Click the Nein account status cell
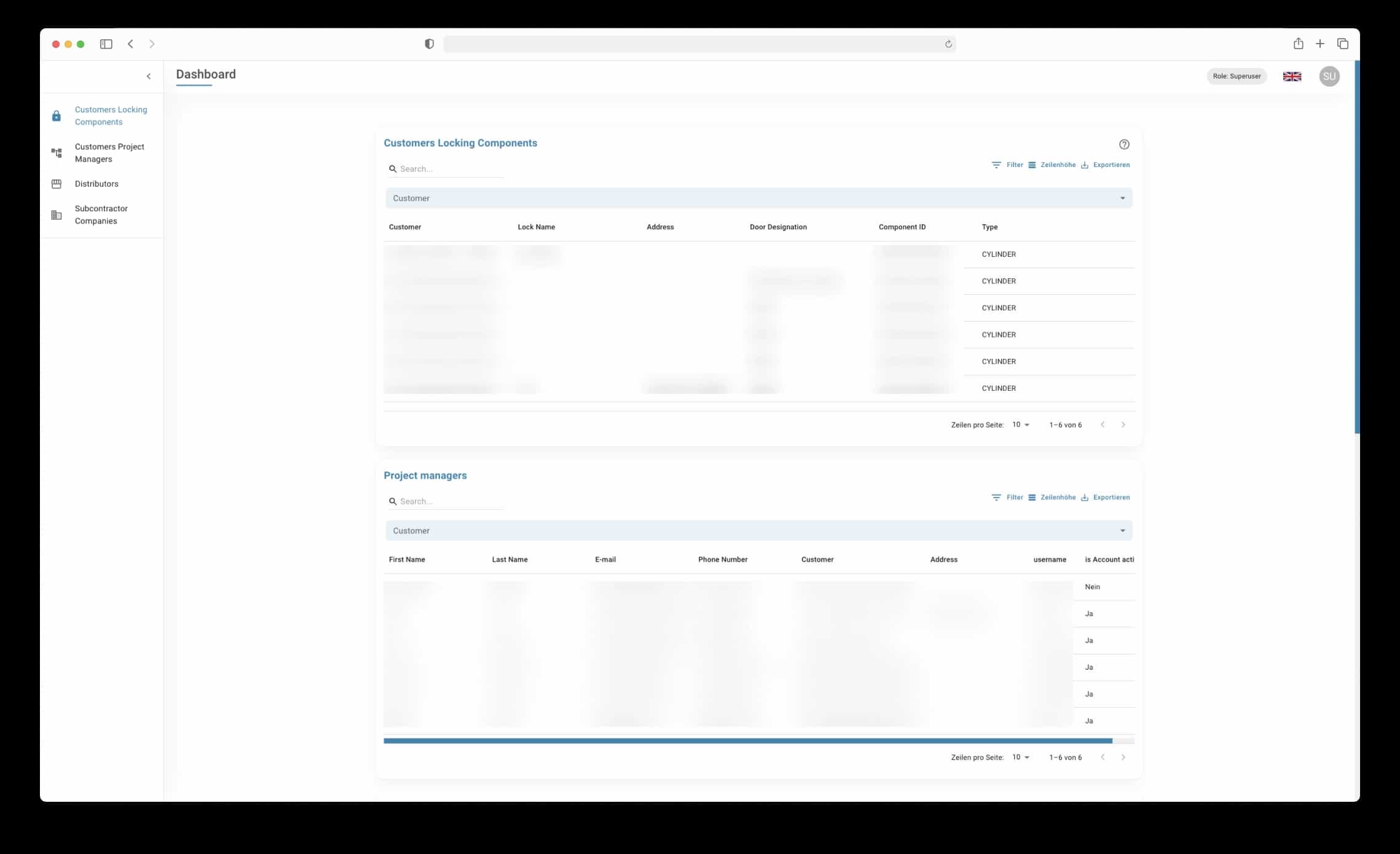The height and width of the screenshot is (854, 1400). pos(1092,587)
